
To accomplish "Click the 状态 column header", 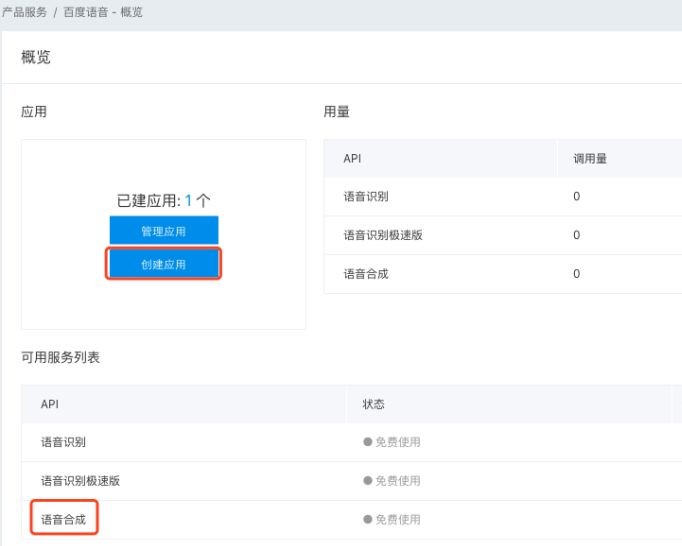I will (374, 404).
